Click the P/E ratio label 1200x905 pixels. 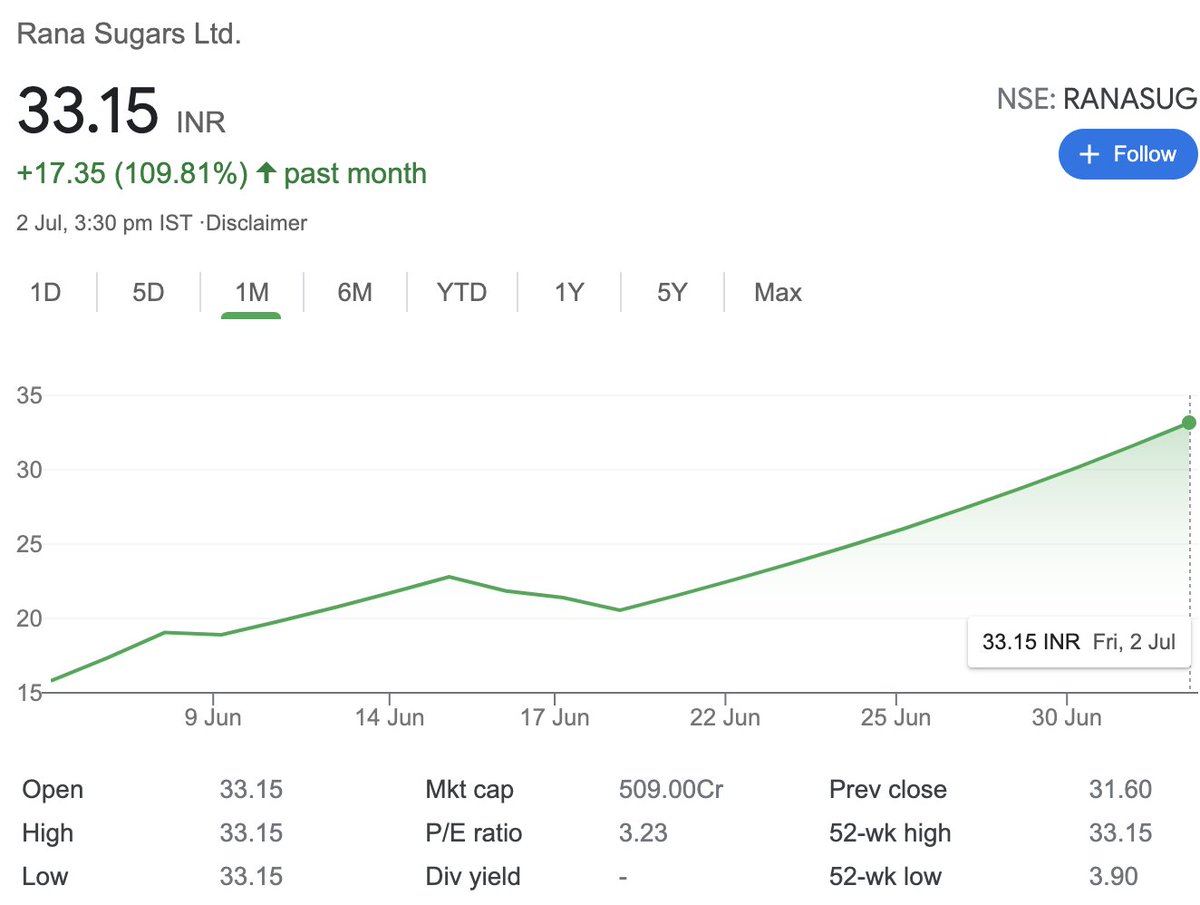point(473,833)
